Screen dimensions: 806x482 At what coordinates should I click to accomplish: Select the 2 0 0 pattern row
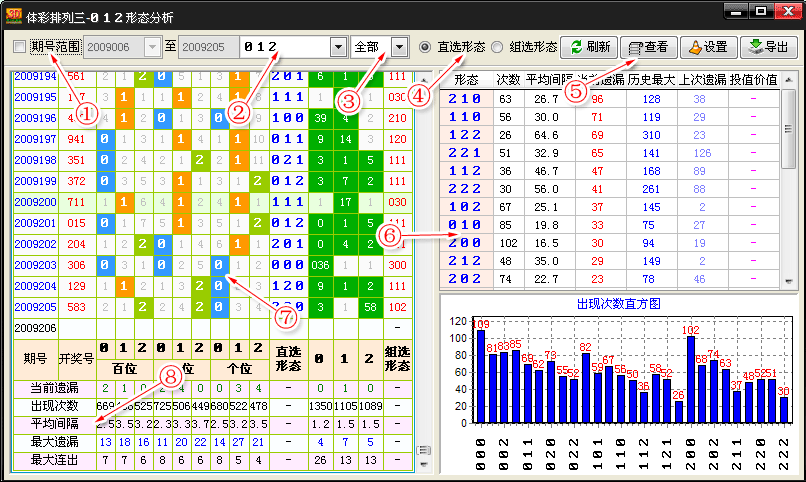point(610,243)
